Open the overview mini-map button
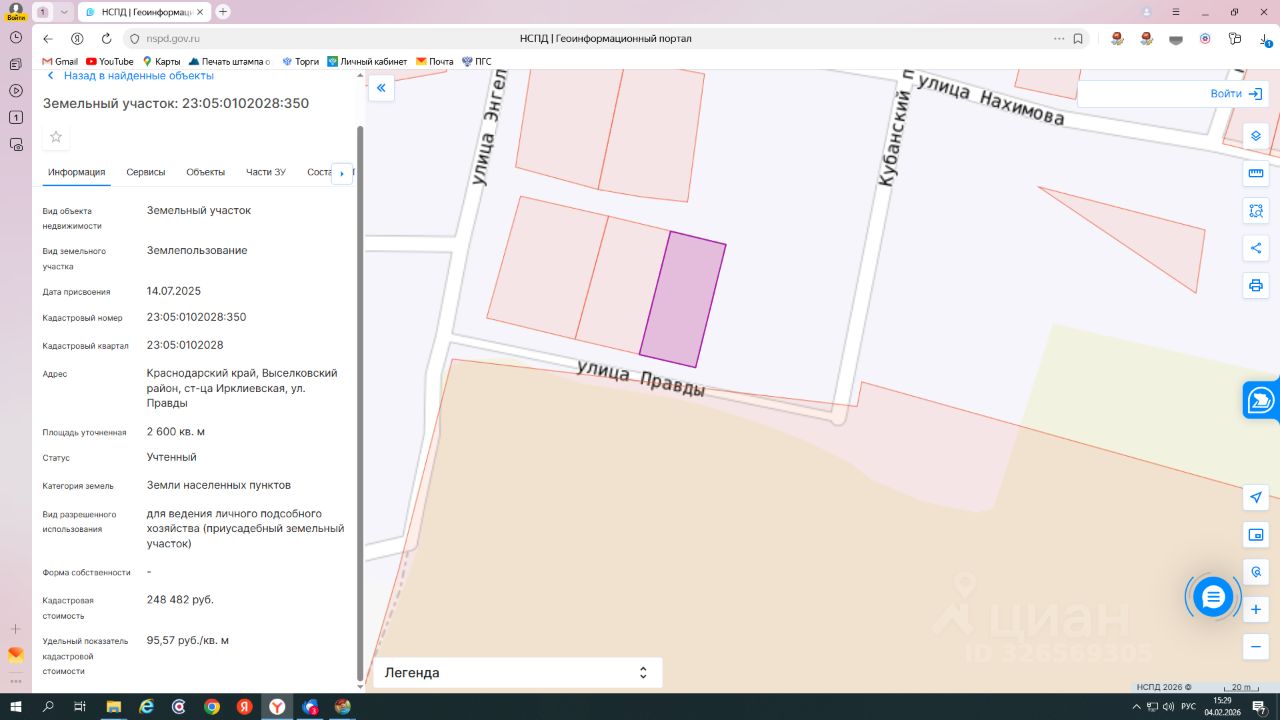Viewport: 1280px width, 720px height. pos(1256,535)
